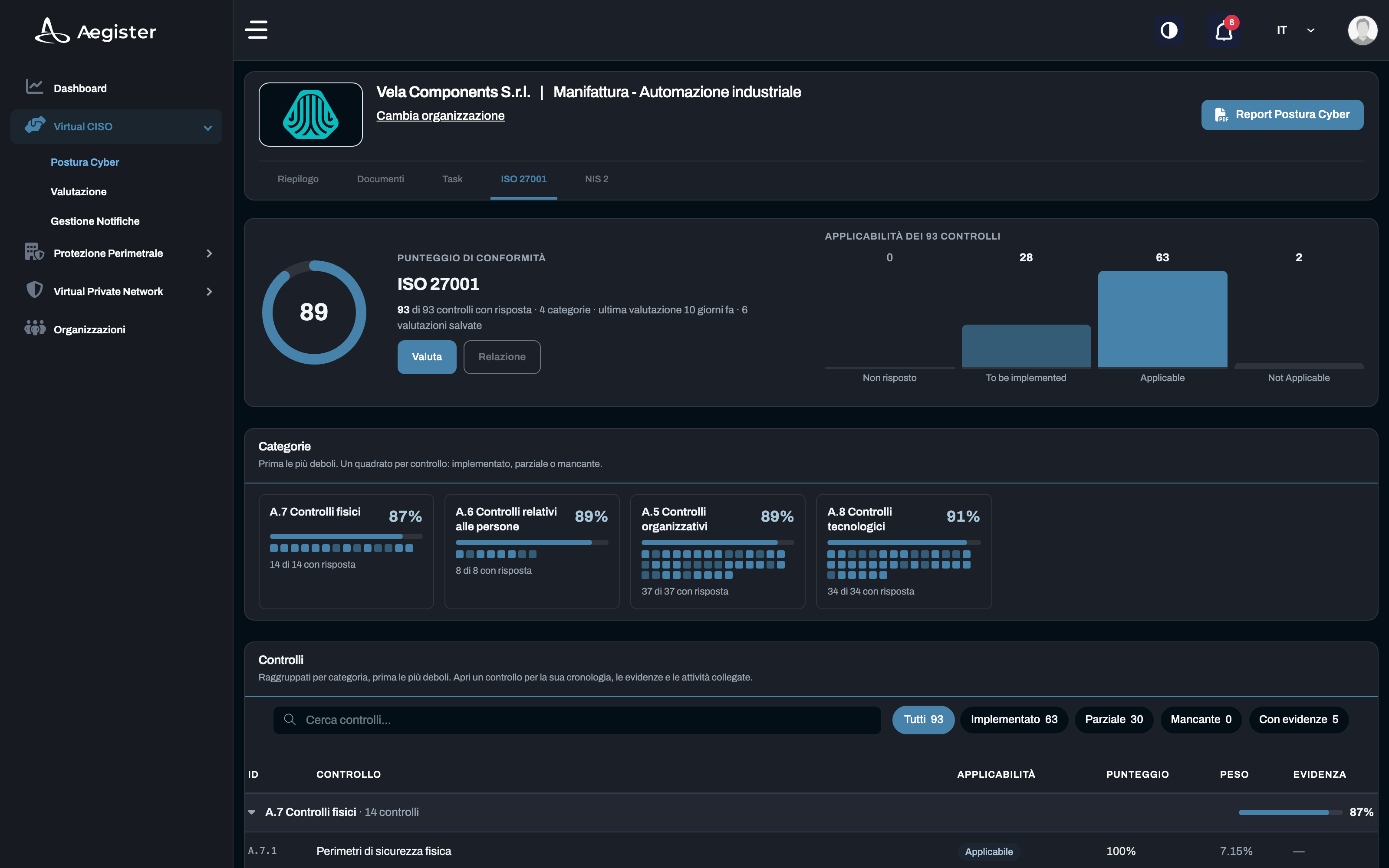The image size is (1389, 868).
Task: Filter by Parziale 30
Action: click(1113, 719)
